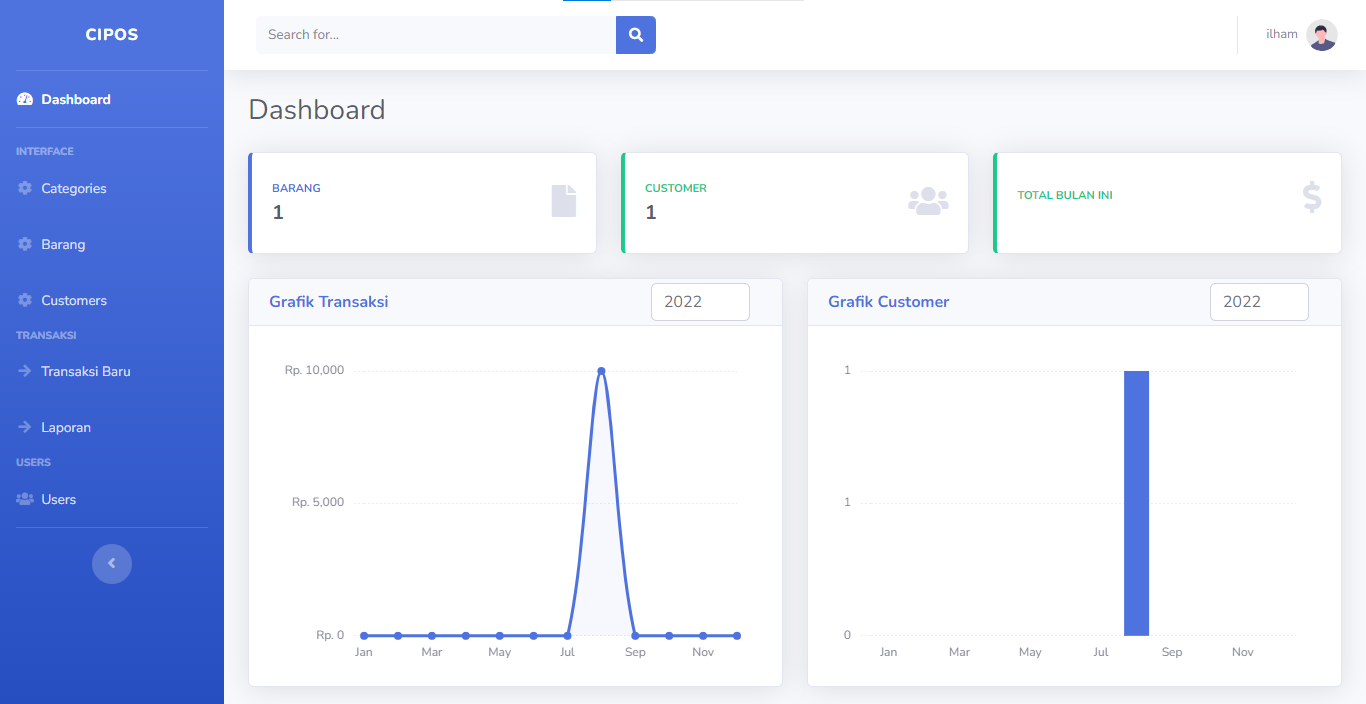Click the Grafik Transaksi heading
Image resolution: width=1366 pixels, height=704 pixels.
(329, 302)
